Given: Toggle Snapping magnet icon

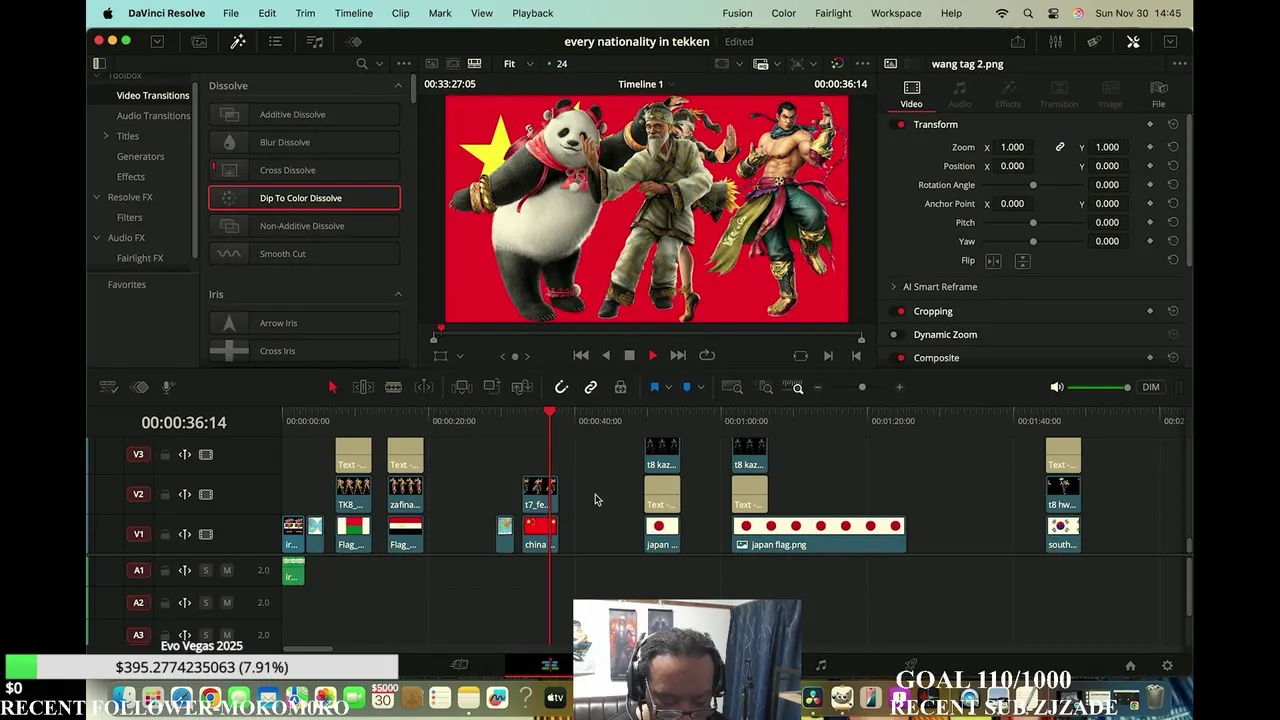Looking at the screenshot, I should click(561, 387).
